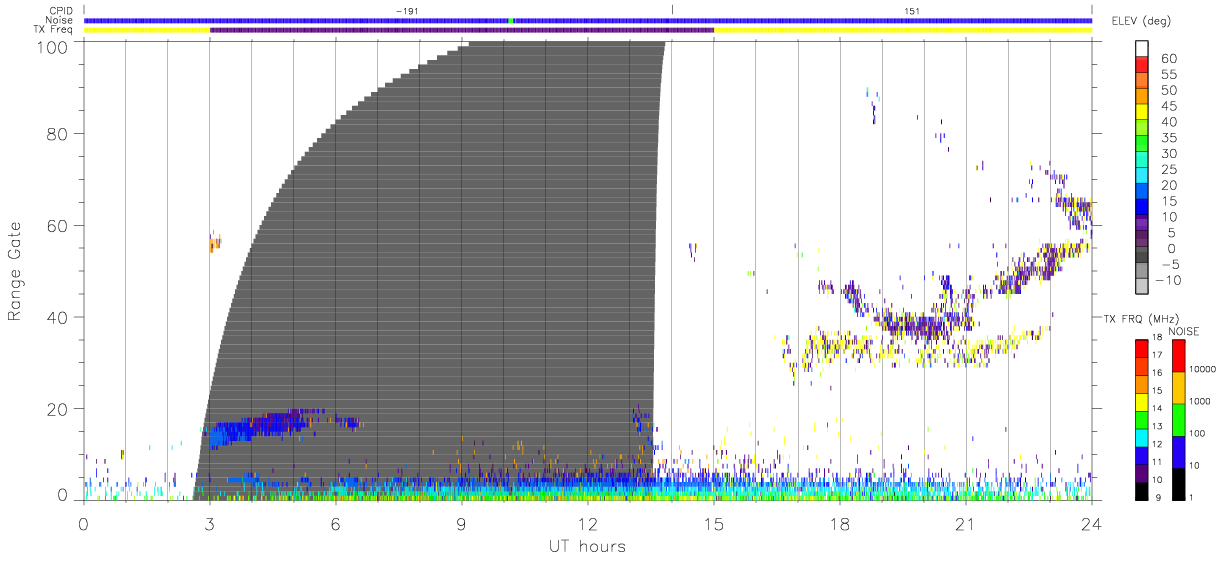This screenshot has height=567, width=1228.
Task: Select the 18 tick on UT hours axis
Action: click(x=840, y=525)
